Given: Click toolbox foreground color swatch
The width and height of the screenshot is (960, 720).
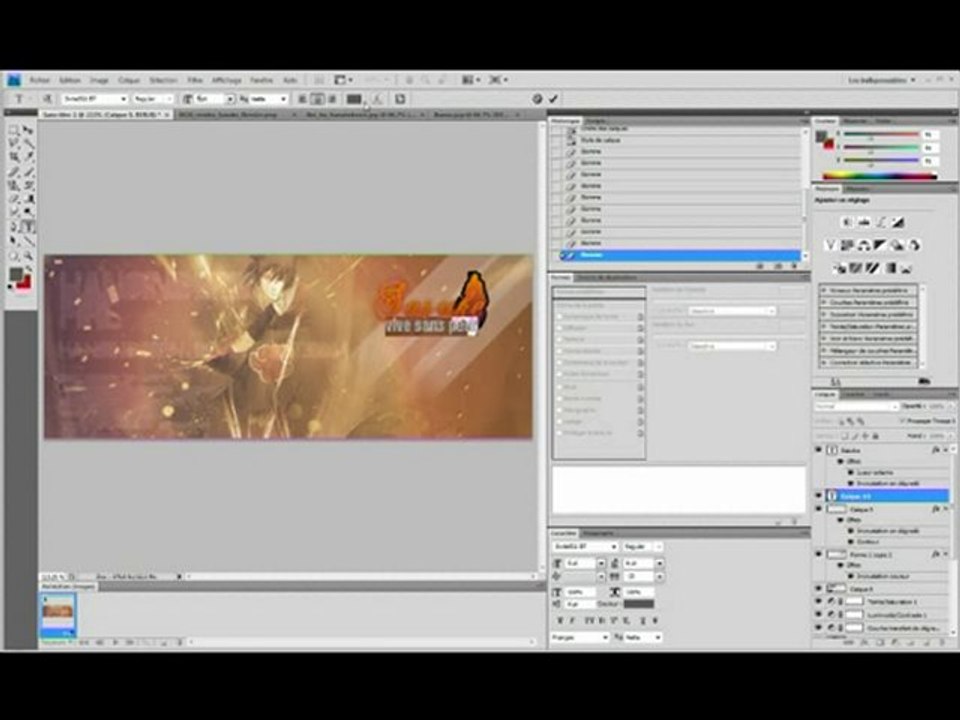Looking at the screenshot, I should tap(15, 274).
